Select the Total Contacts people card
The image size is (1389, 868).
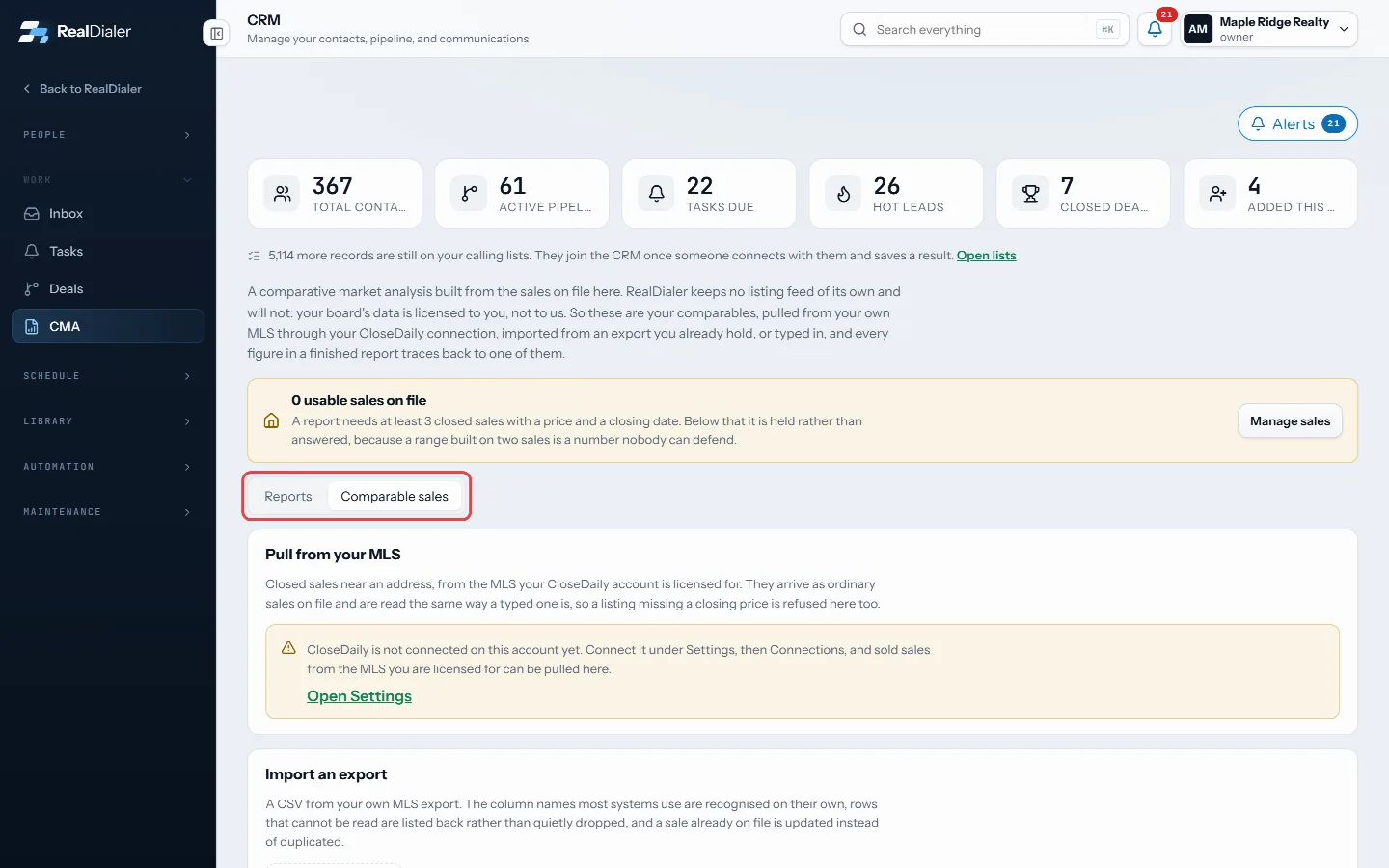(x=335, y=194)
